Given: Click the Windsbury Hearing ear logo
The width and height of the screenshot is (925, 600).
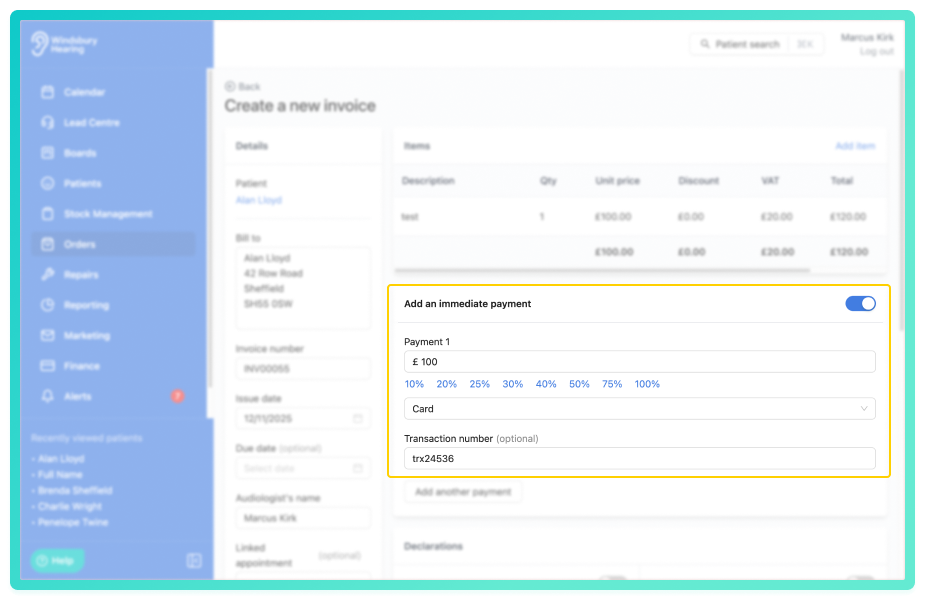Looking at the screenshot, I should [x=40, y=44].
